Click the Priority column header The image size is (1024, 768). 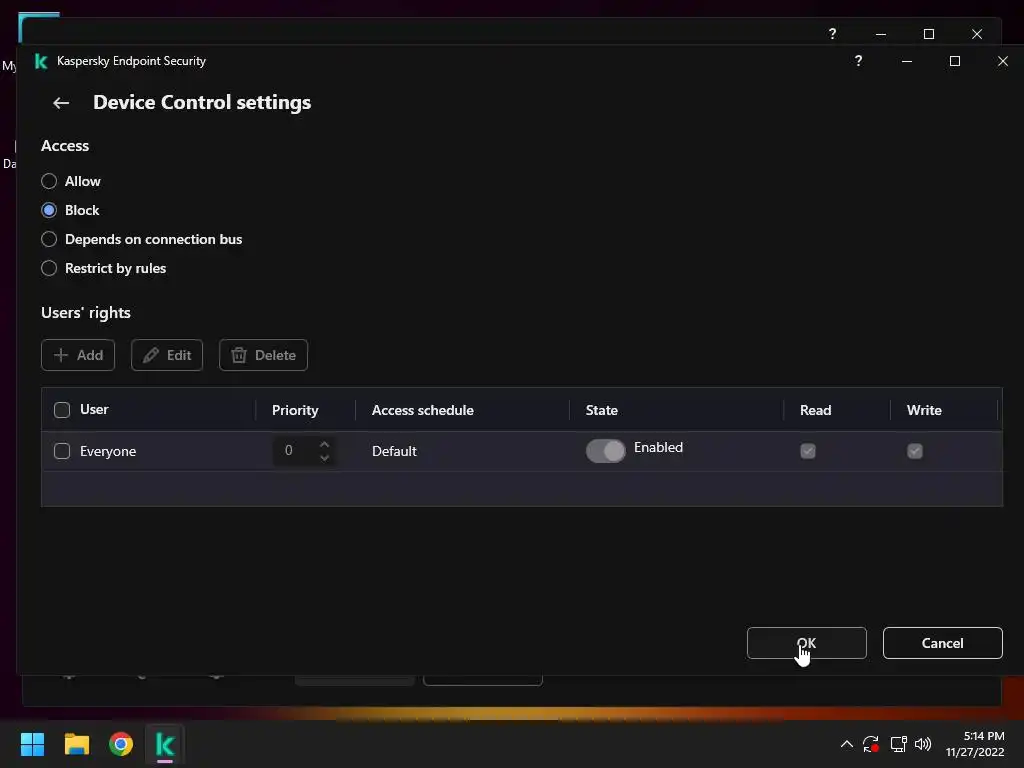(x=295, y=410)
